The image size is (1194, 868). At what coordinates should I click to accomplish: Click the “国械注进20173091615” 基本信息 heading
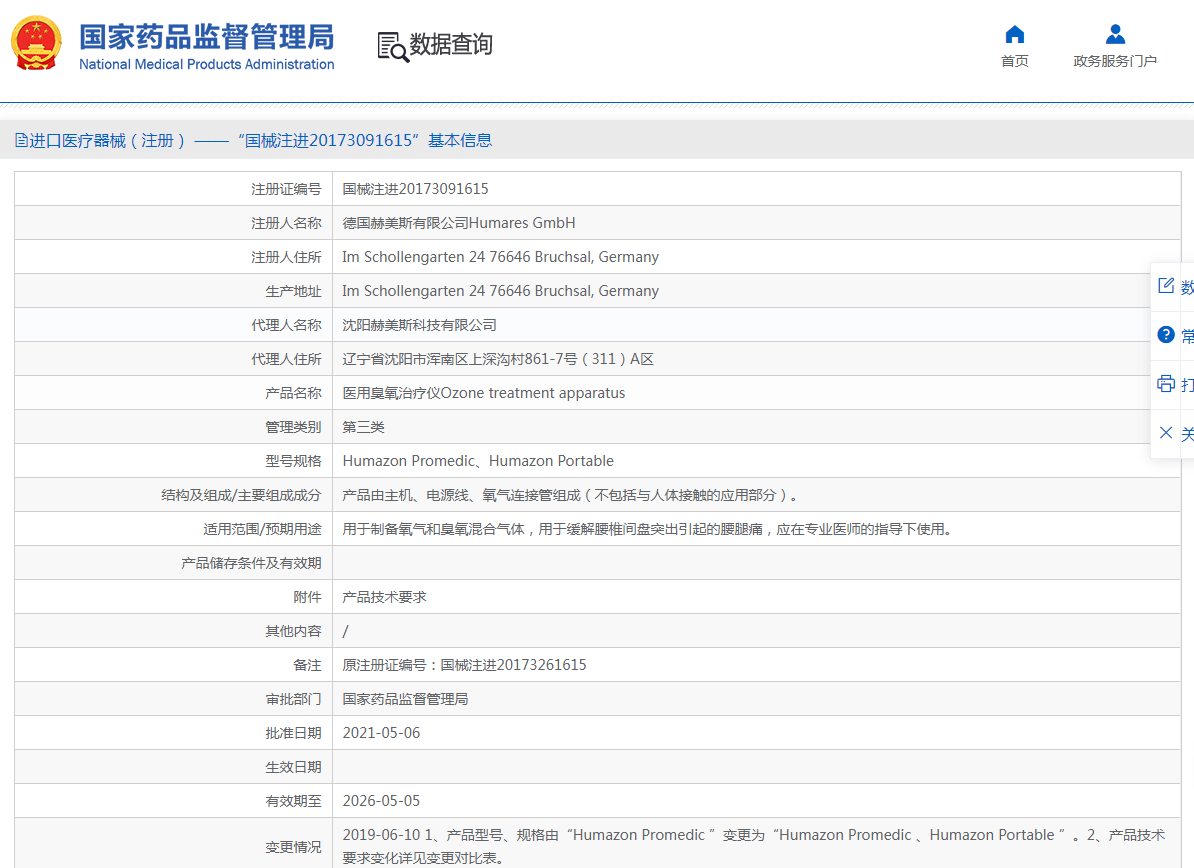(x=365, y=140)
